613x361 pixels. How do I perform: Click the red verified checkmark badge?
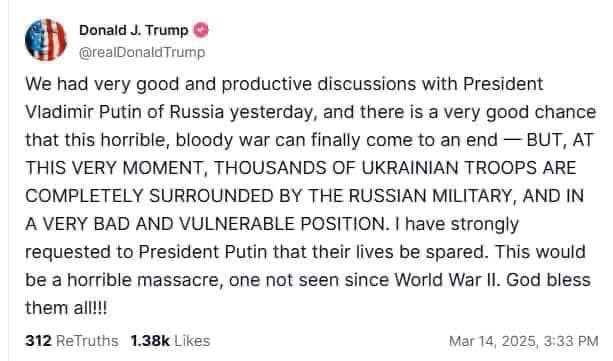click(201, 30)
